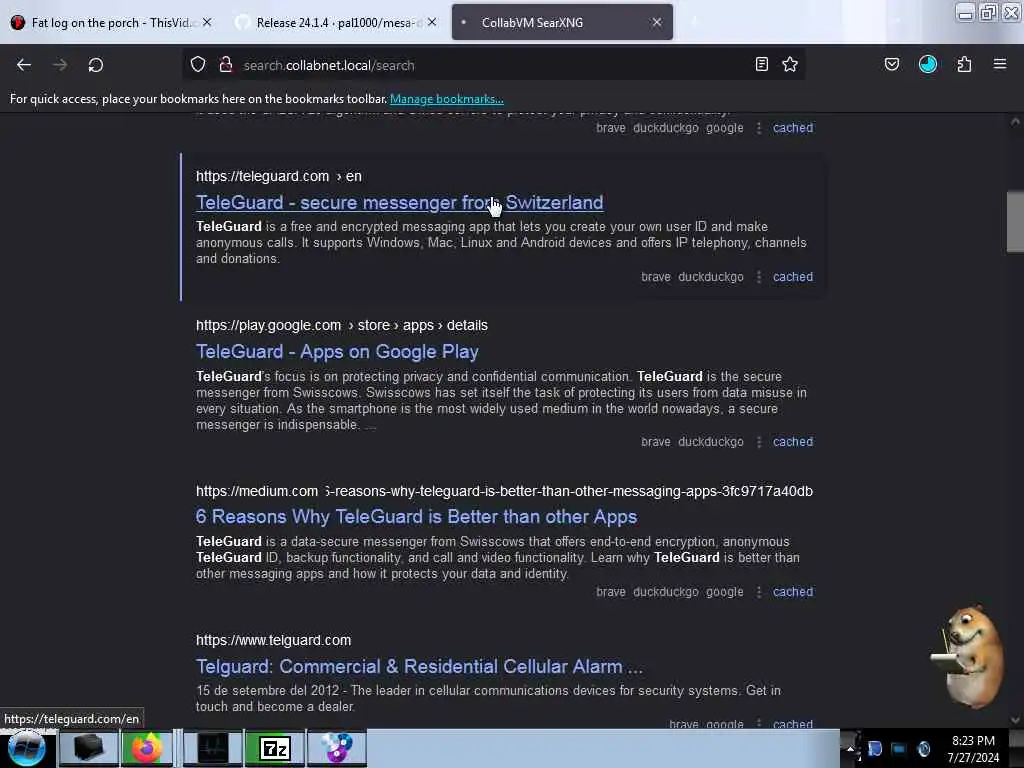Open 'Telguard: Commercial & Residential Cellular Alarm' result
Screen dimensions: 1024x768
click(419, 666)
